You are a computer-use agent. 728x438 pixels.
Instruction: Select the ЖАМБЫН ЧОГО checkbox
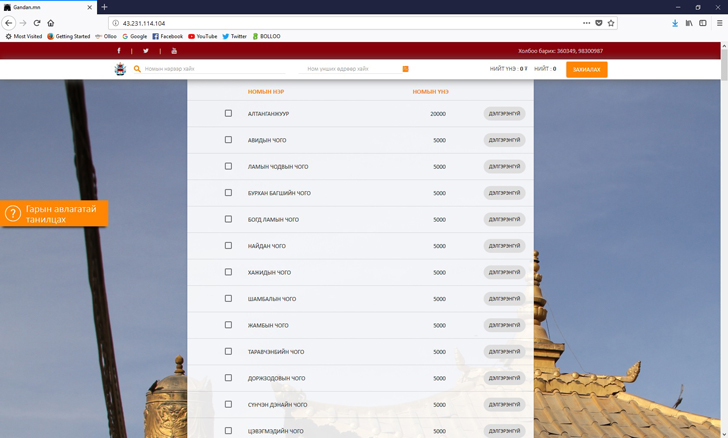228,325
